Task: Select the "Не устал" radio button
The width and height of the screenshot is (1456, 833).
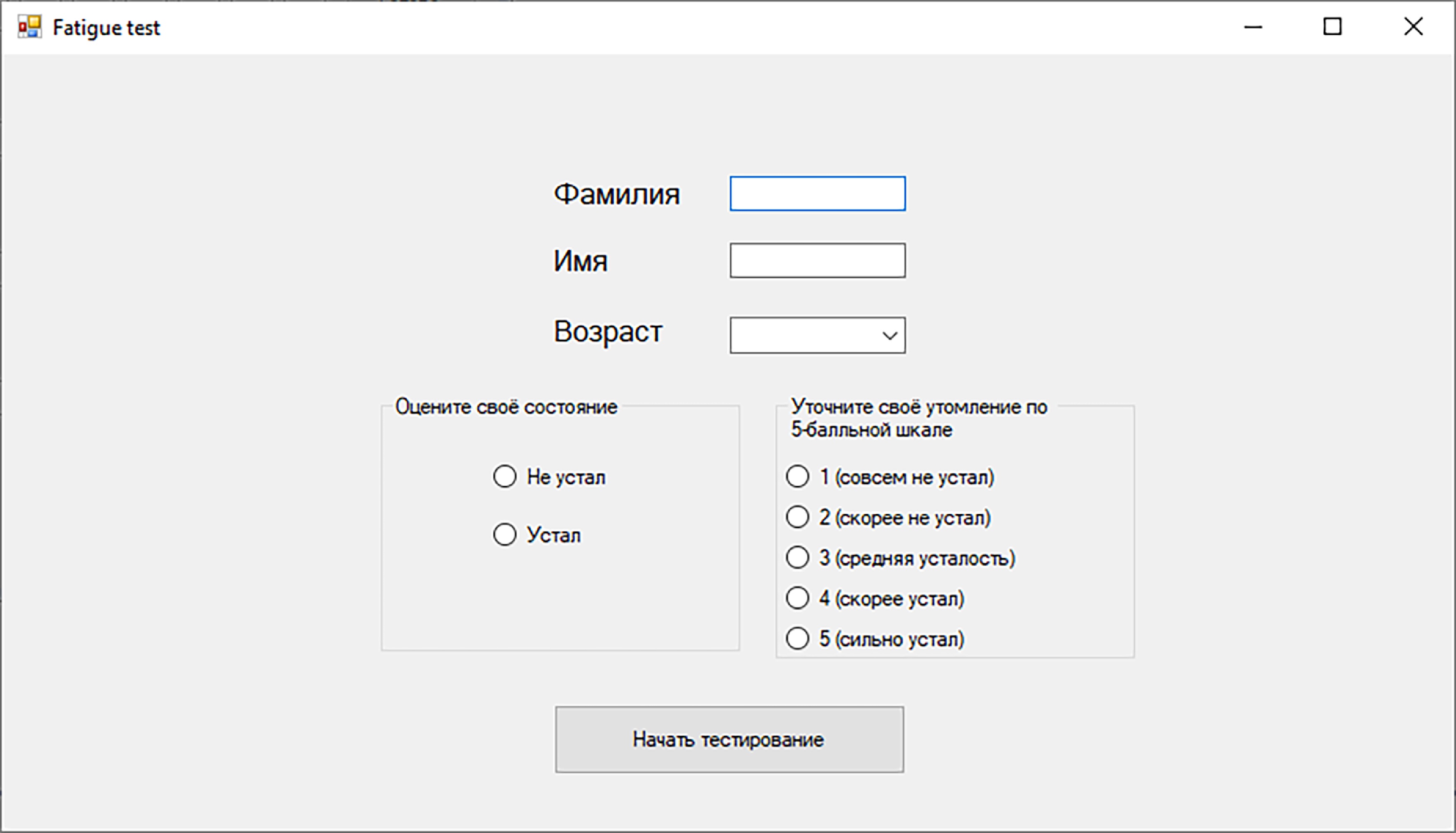Action: point(505,477)
